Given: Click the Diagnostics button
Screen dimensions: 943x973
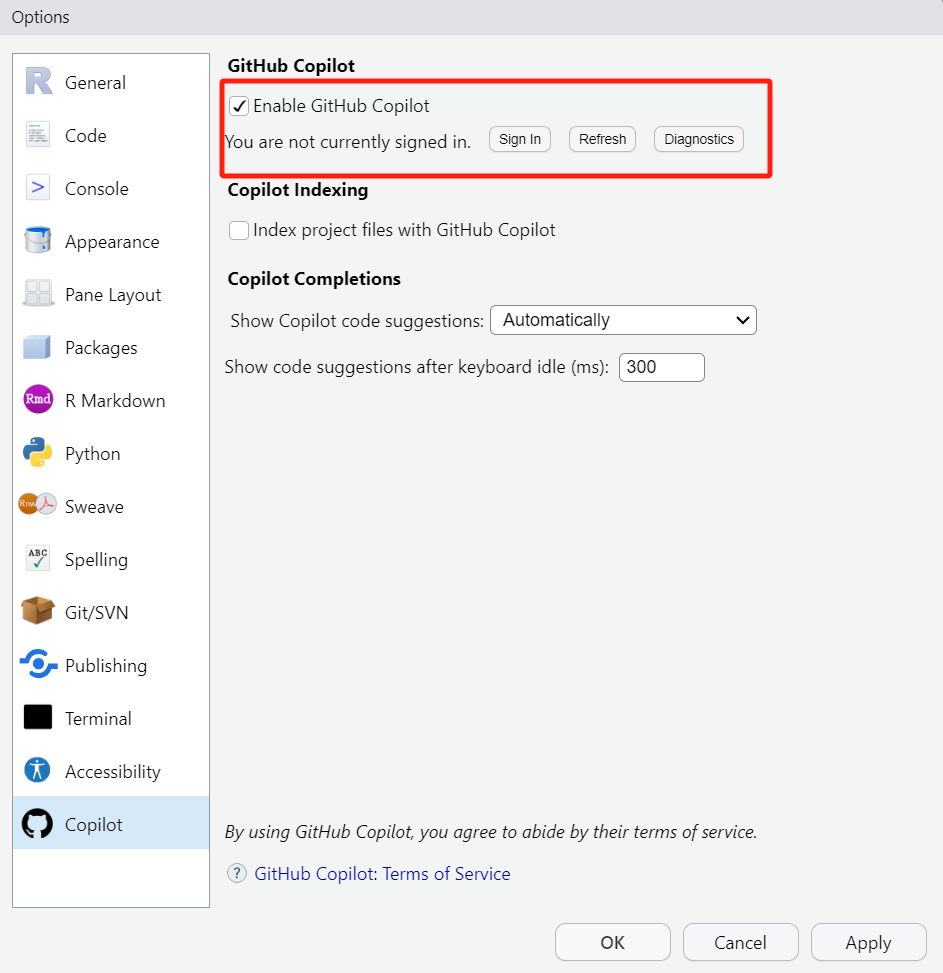Looking at the screenshot, I should coord(699,139).
